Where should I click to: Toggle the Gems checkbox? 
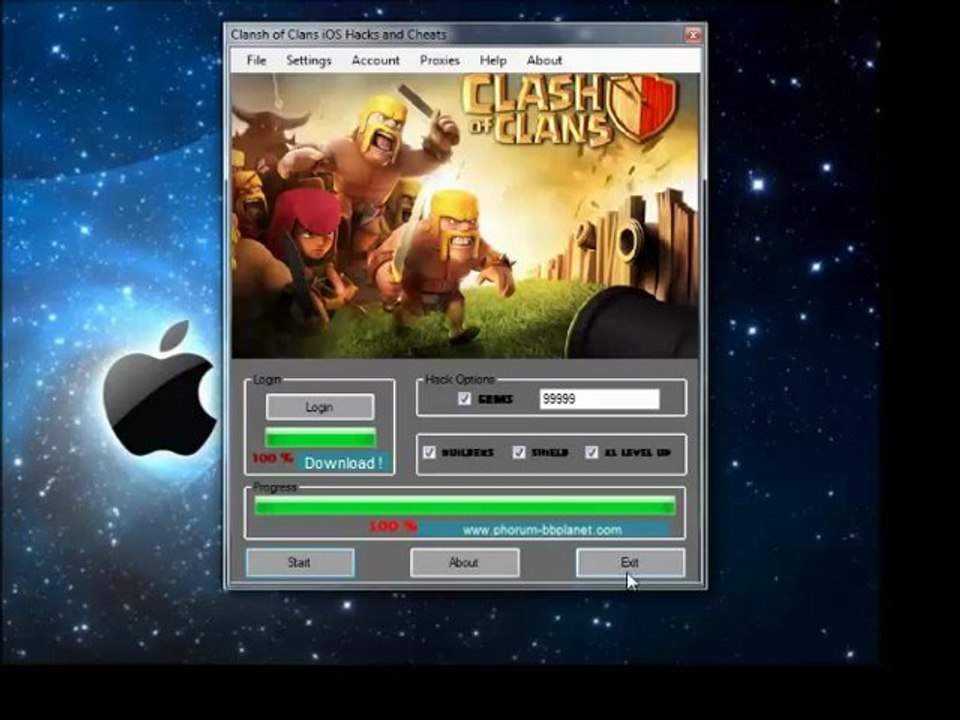(465, 399)
